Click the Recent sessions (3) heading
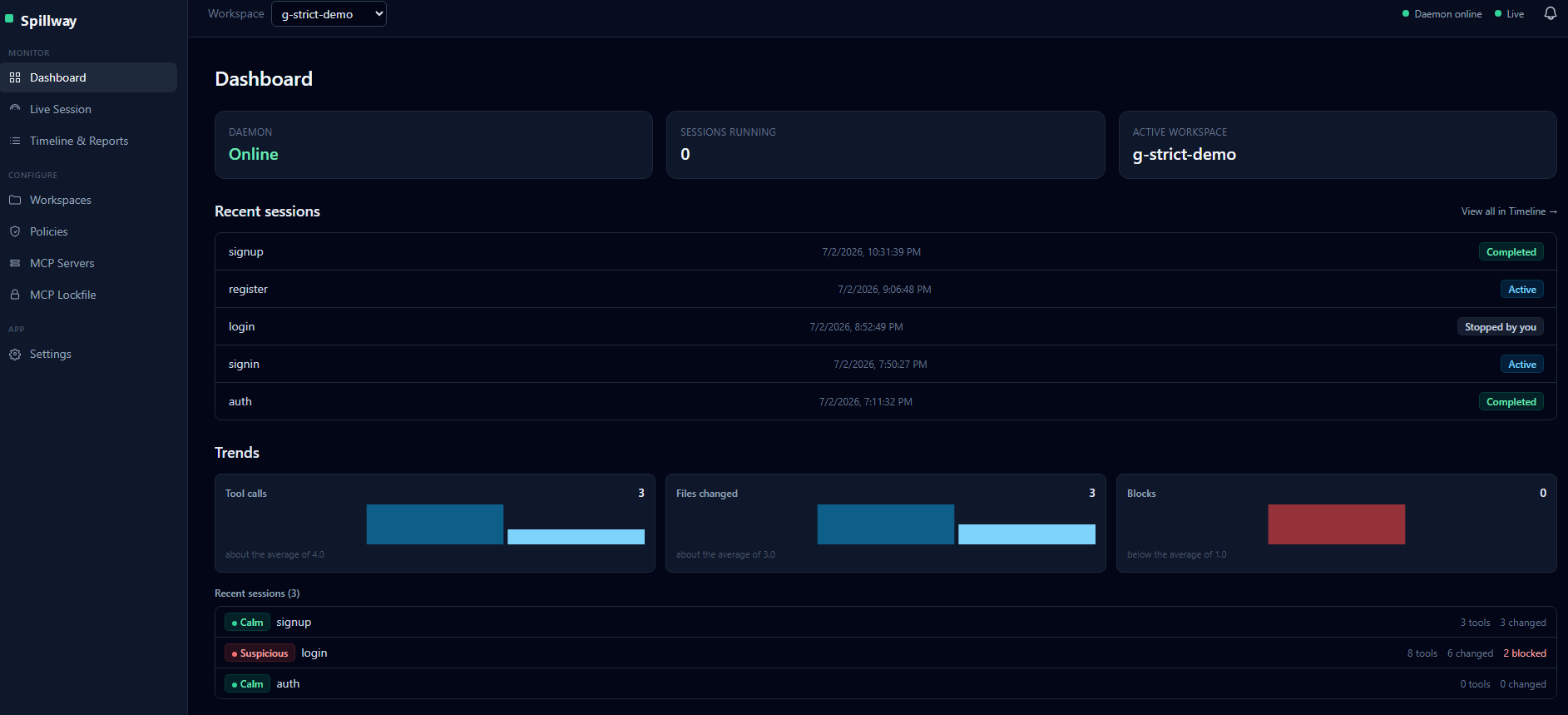 pos(257,593)
